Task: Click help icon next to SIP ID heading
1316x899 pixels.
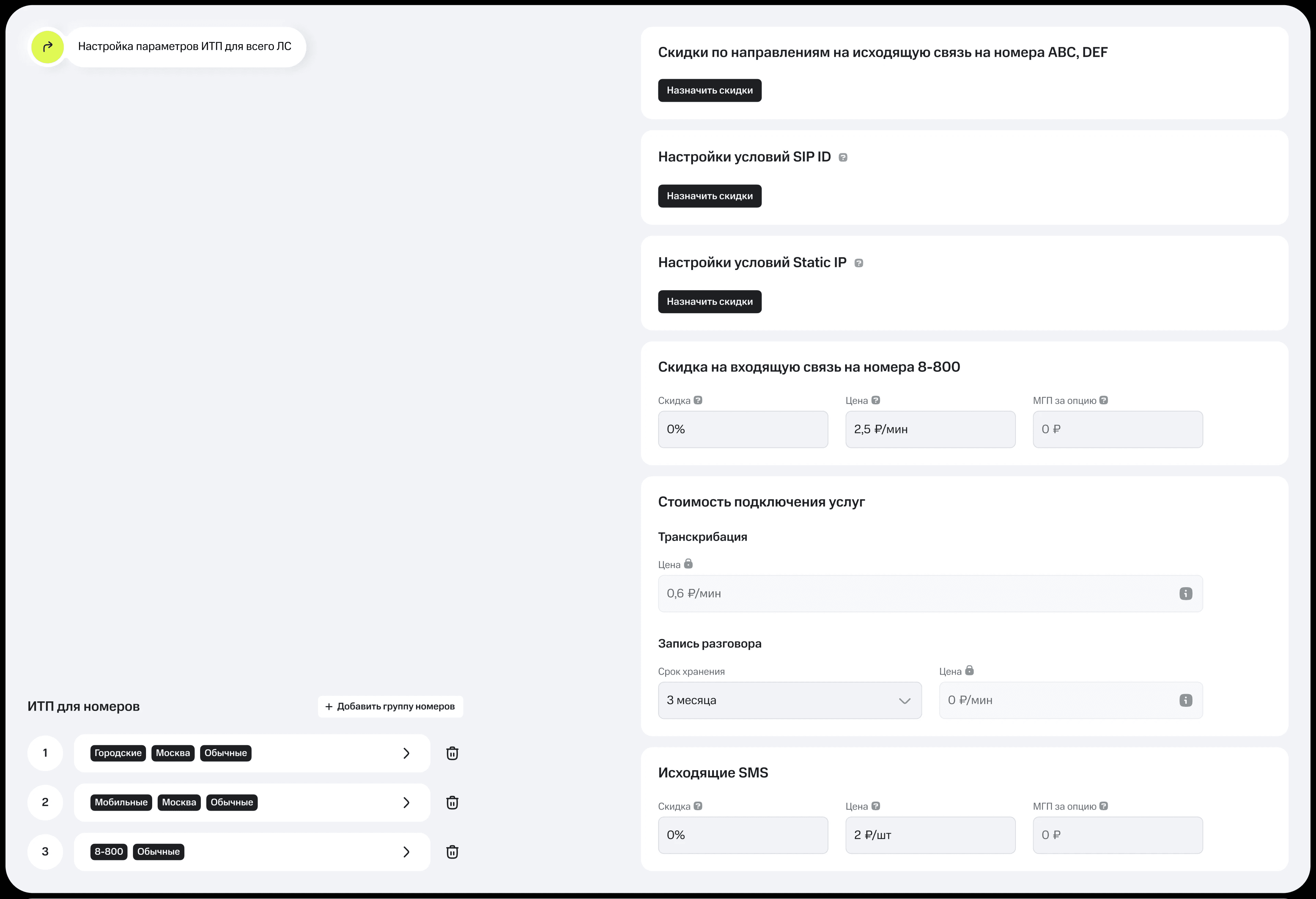Action: [x=843, y=157]
